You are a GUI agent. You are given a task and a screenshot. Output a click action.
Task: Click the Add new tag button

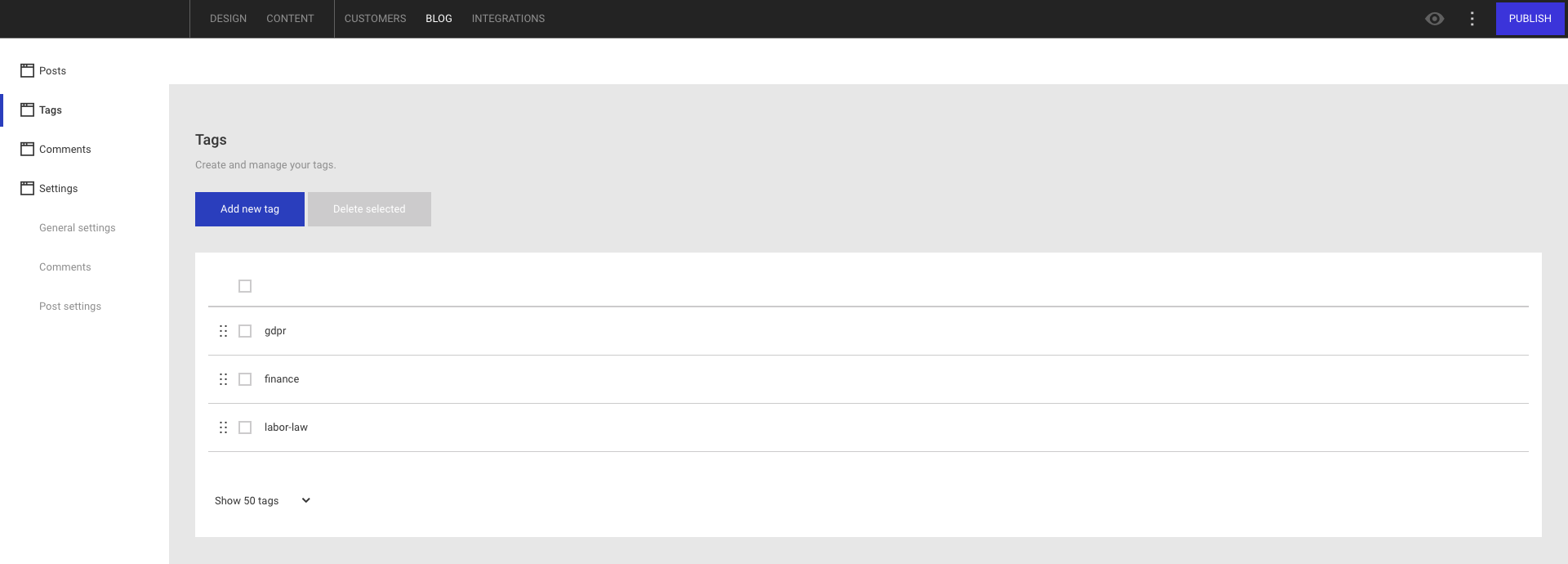(x=249, y=208)
